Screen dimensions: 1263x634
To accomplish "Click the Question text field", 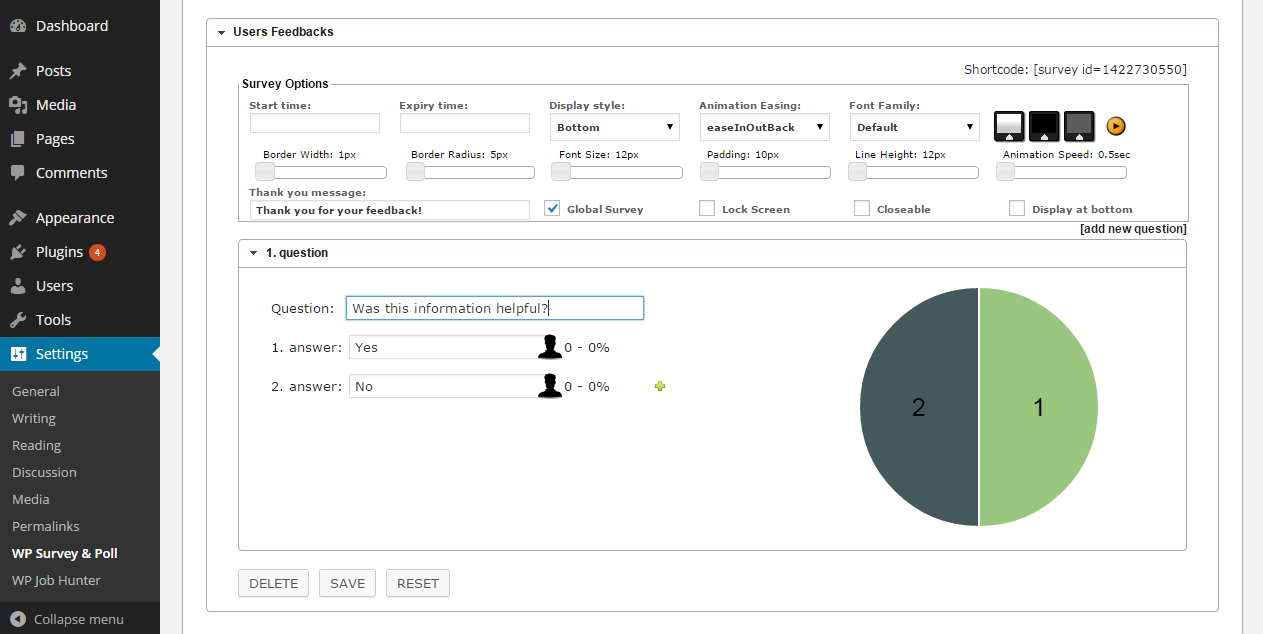I will tap(495, 308).
